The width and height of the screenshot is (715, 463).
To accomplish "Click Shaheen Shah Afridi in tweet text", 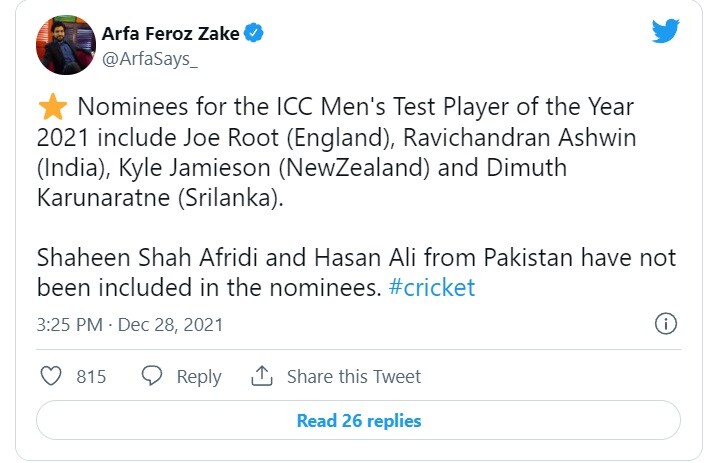I will 143,258.
